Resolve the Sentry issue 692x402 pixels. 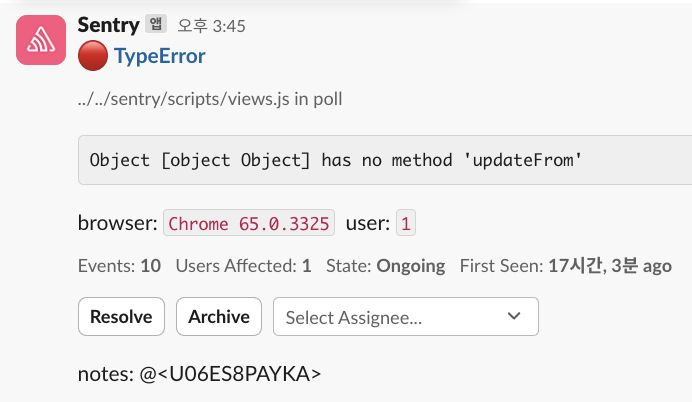[121, 316]
